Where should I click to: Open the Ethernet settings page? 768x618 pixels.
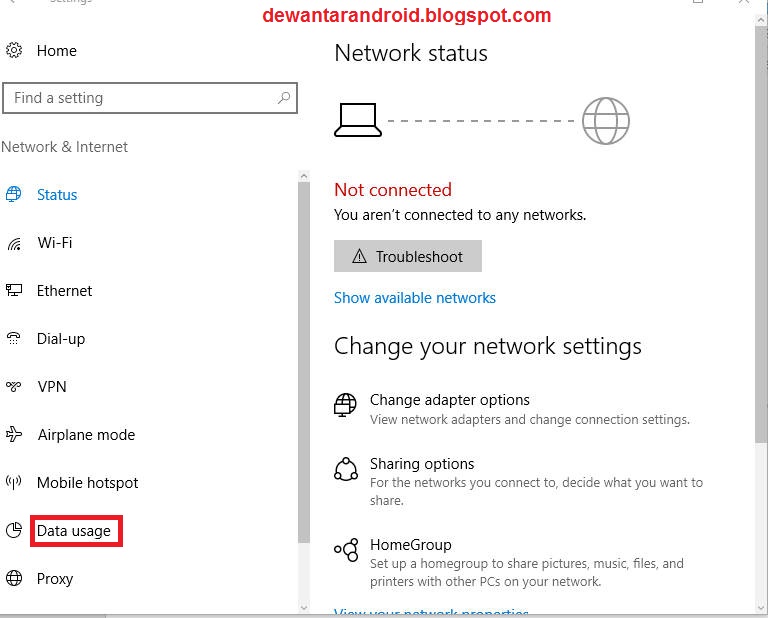(x=64, y=290)
